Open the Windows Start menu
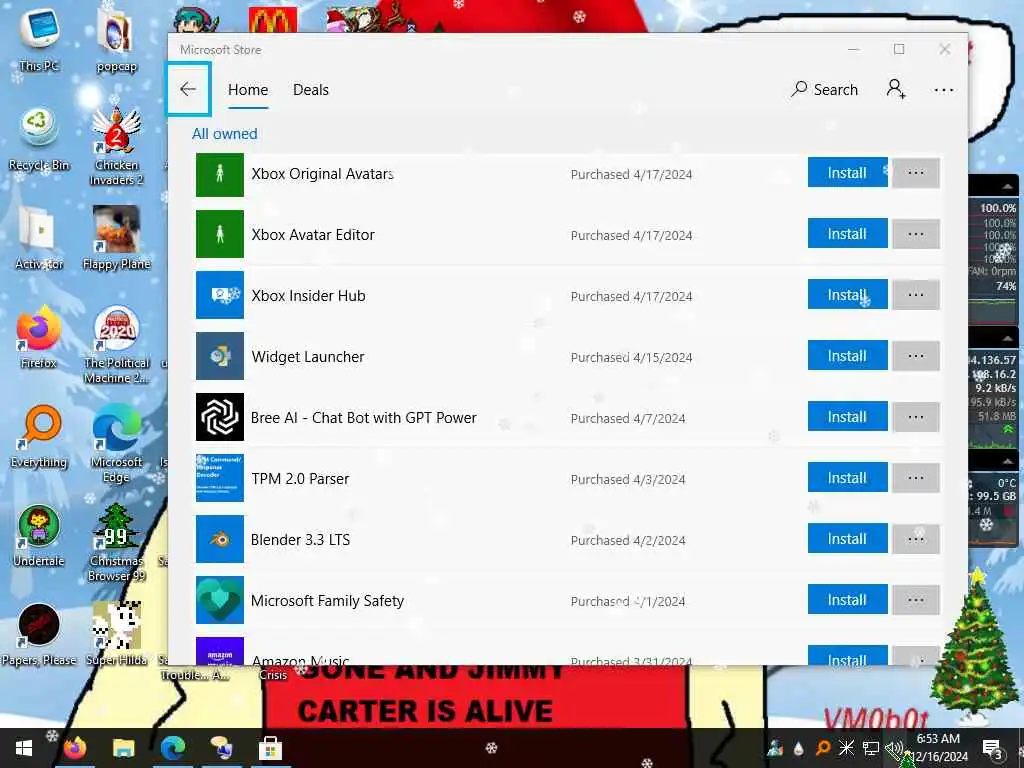 pos(24,748)
